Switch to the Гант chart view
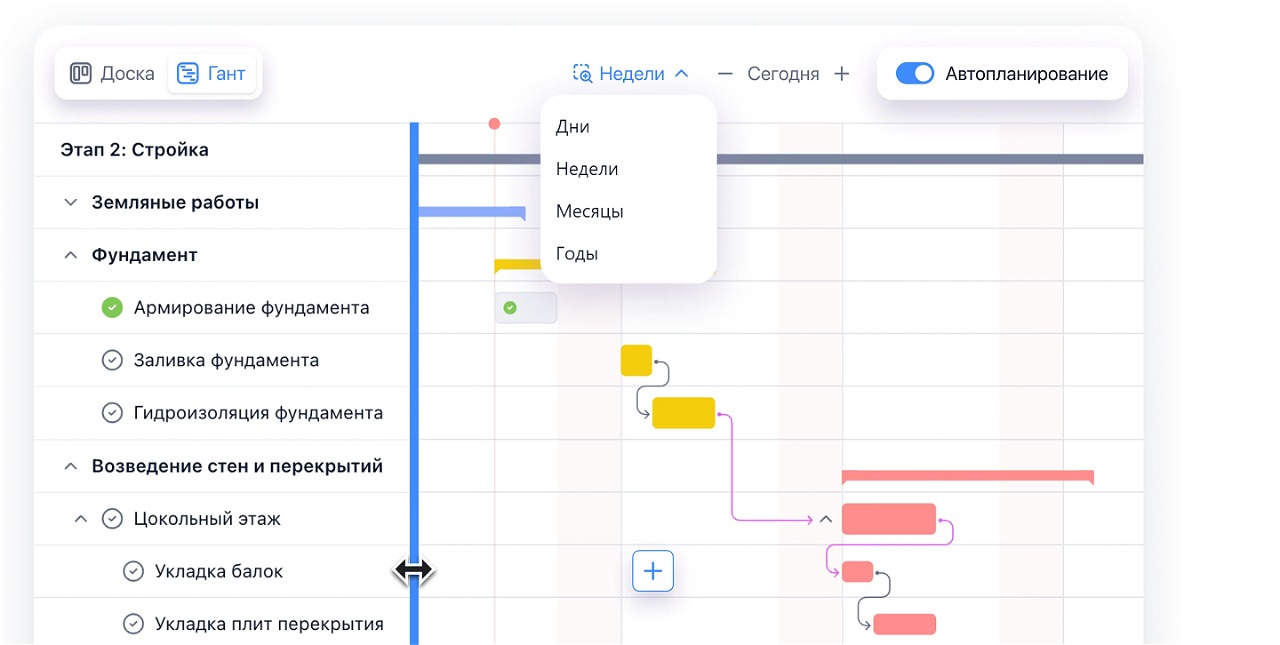This screenshot has width=1280, height=645. pyautogui.click(x=211, y=73)
